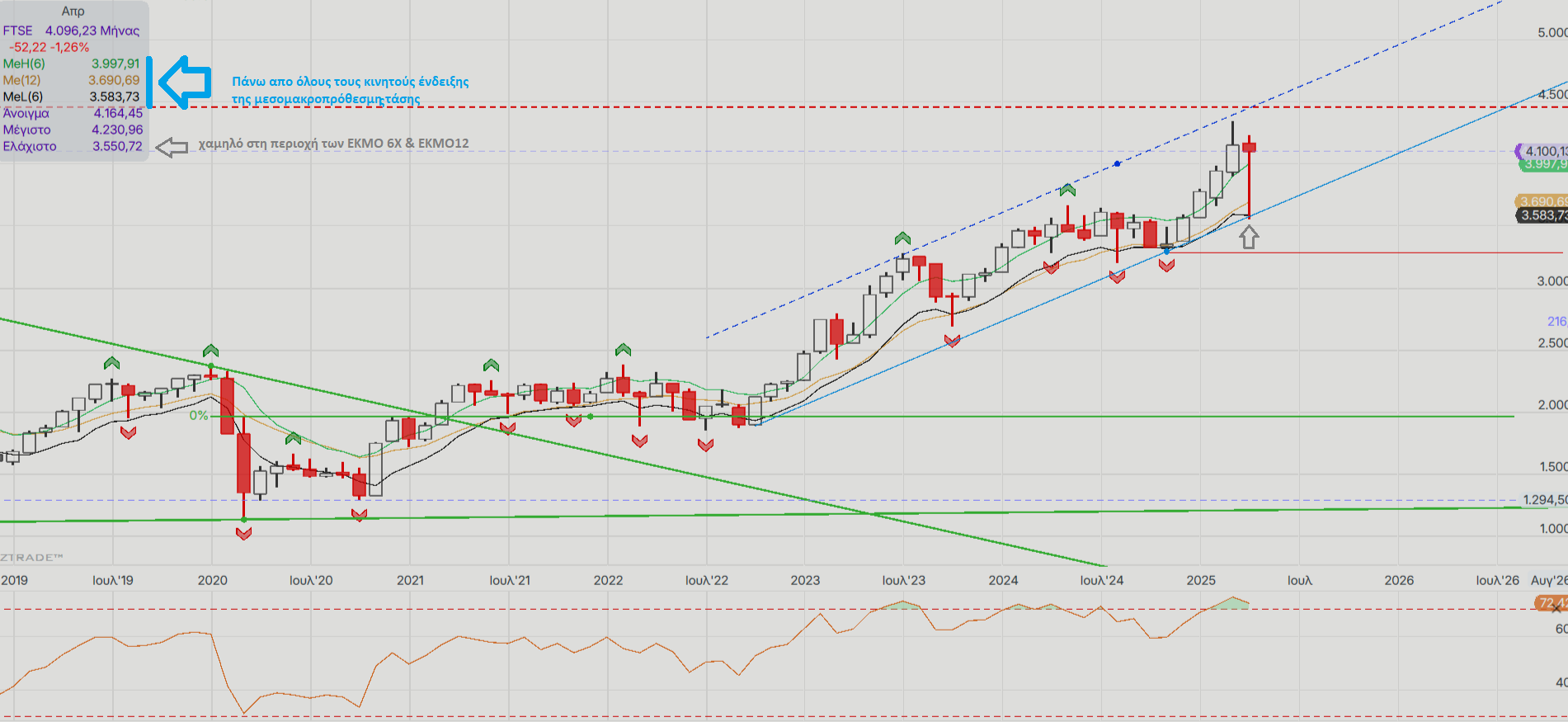Click the green up-chevron marker above the 2020 peak
The height and width of the screenshot is (722, 1568).
coord(210,351)
